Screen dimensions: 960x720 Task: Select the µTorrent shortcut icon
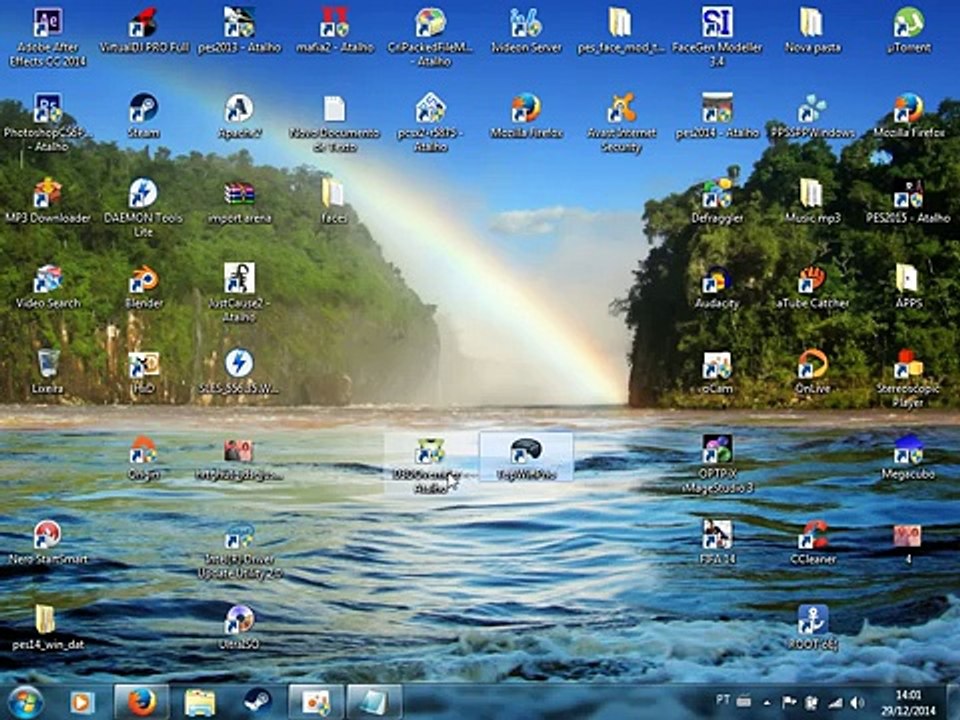(x=909, y=29)
